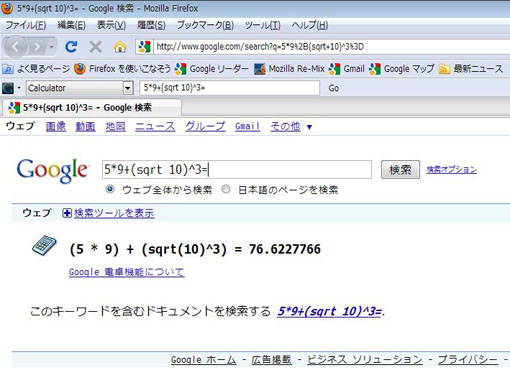510x370 pixels.
Task: Open the ビジネス ソリューション footer link
Action: coord(365,359)
